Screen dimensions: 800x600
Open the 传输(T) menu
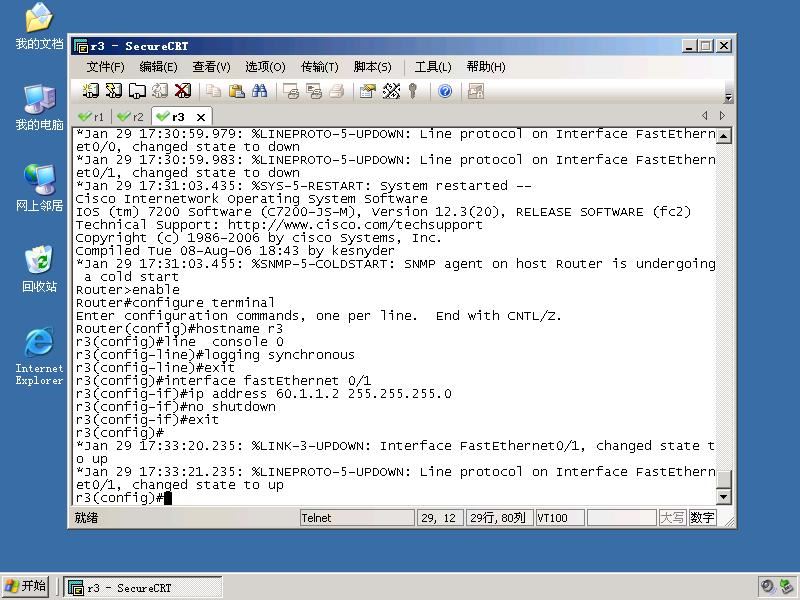(x=319, y=67)
